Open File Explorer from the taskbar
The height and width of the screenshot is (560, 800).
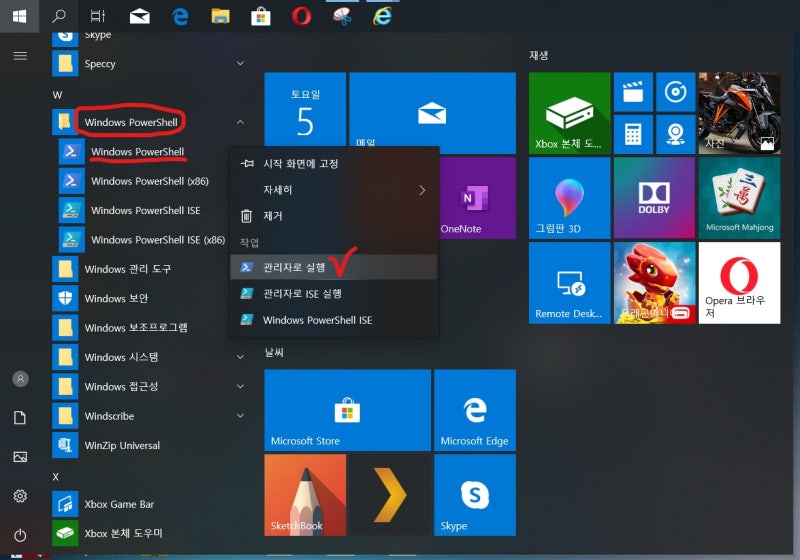[220, 16]
